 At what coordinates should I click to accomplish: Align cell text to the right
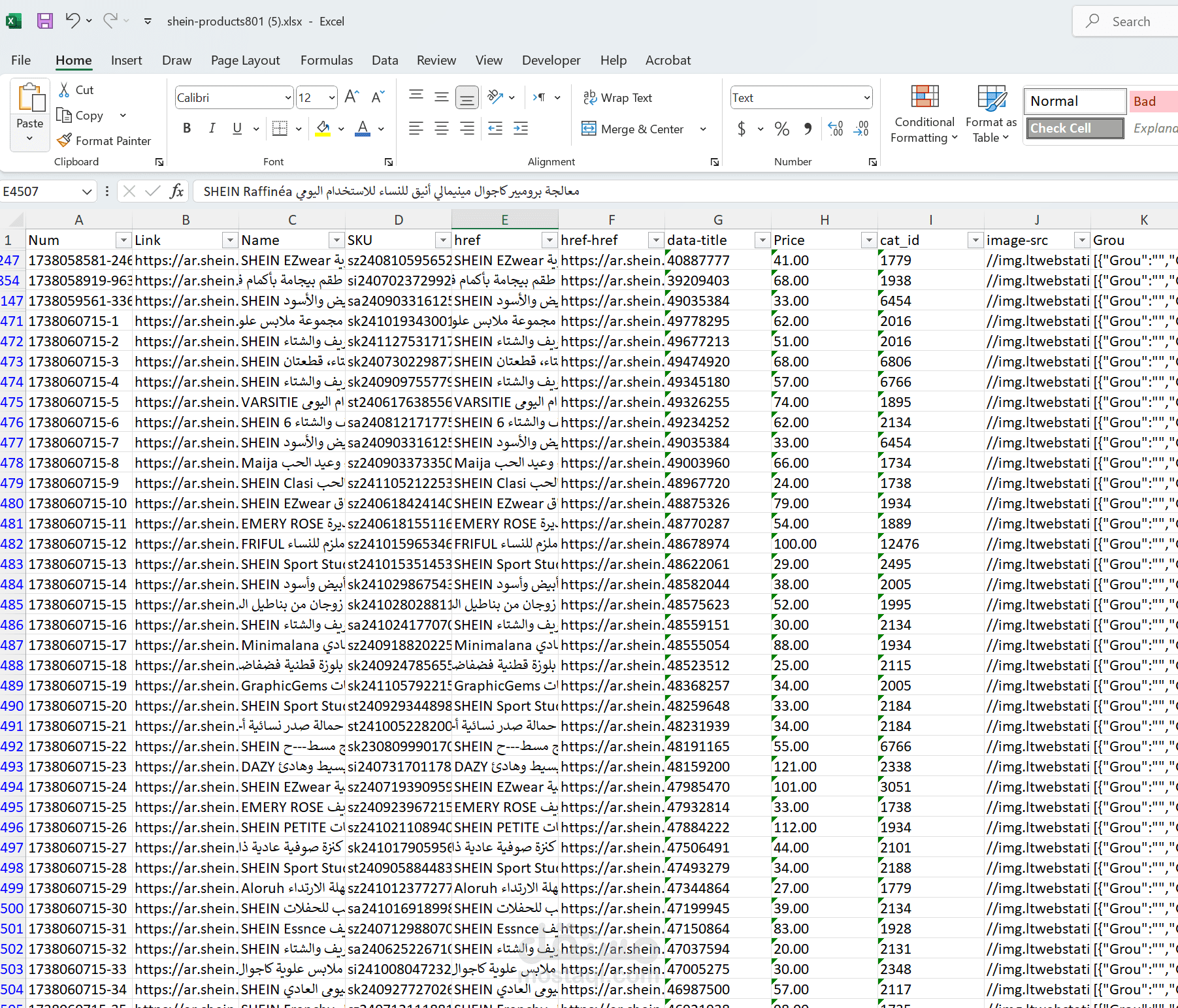click(467, 128)
